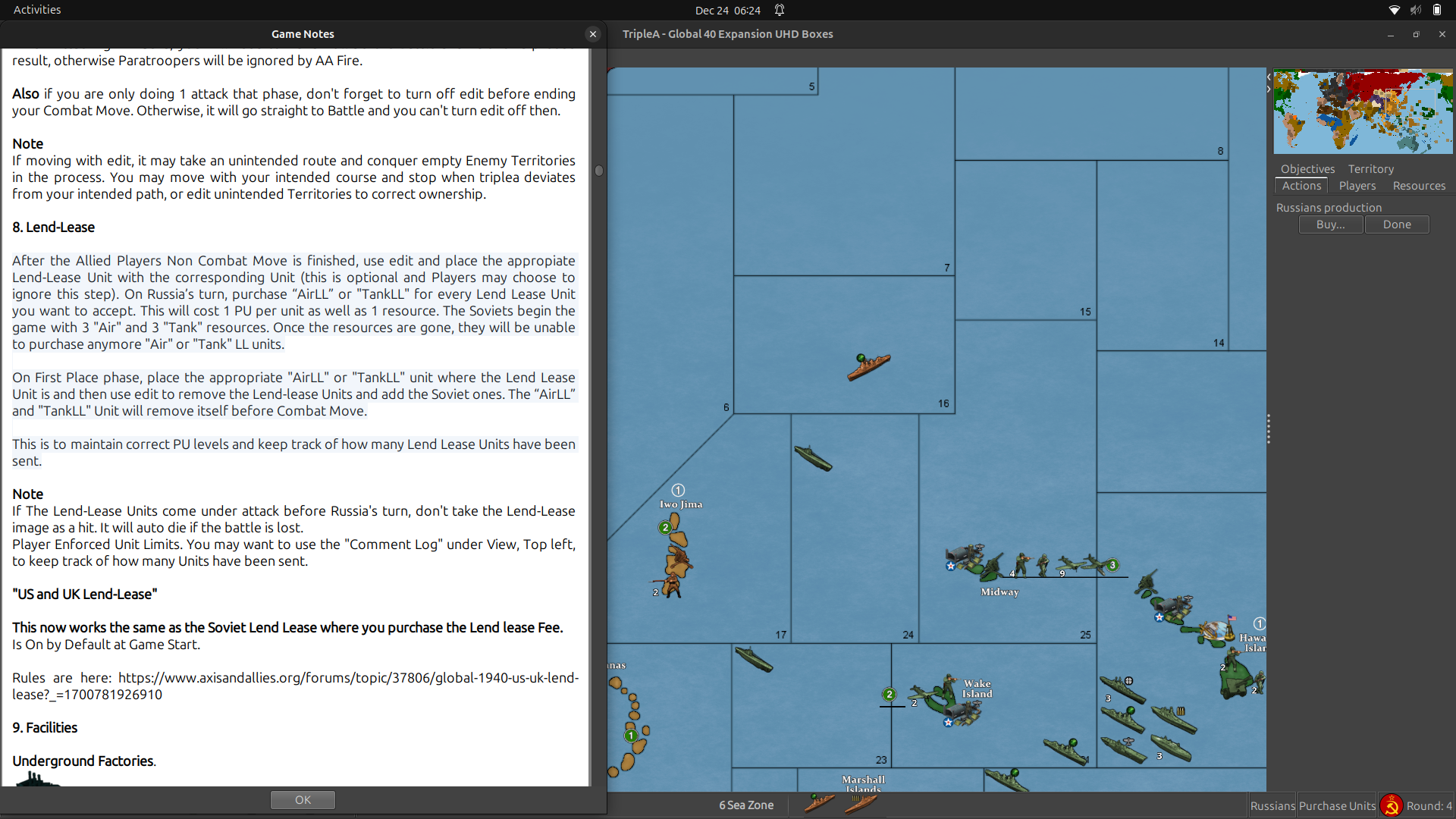Expand split pane with right arrow

pos(1269,89)
